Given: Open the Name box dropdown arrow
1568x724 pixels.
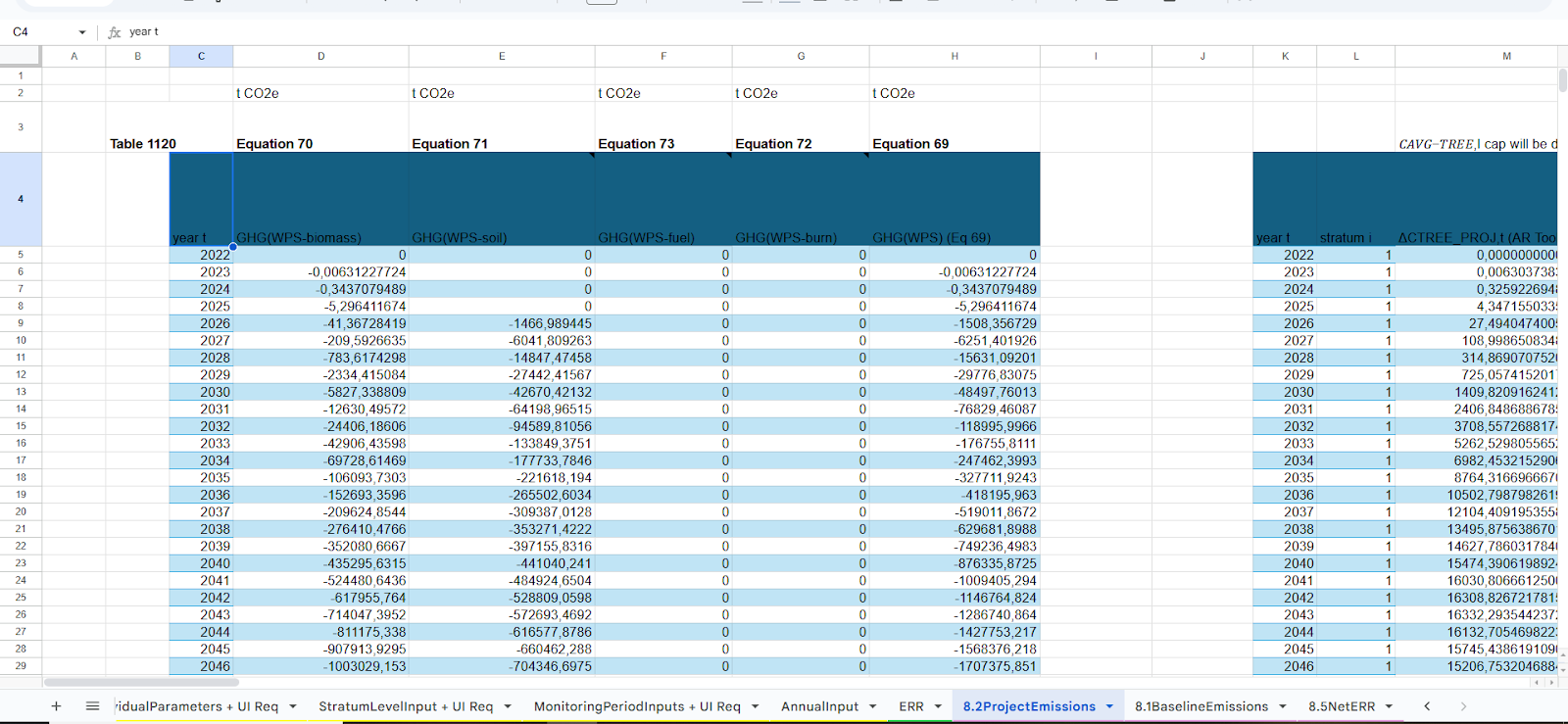Looking at the screenshot, I should (82, 32).
